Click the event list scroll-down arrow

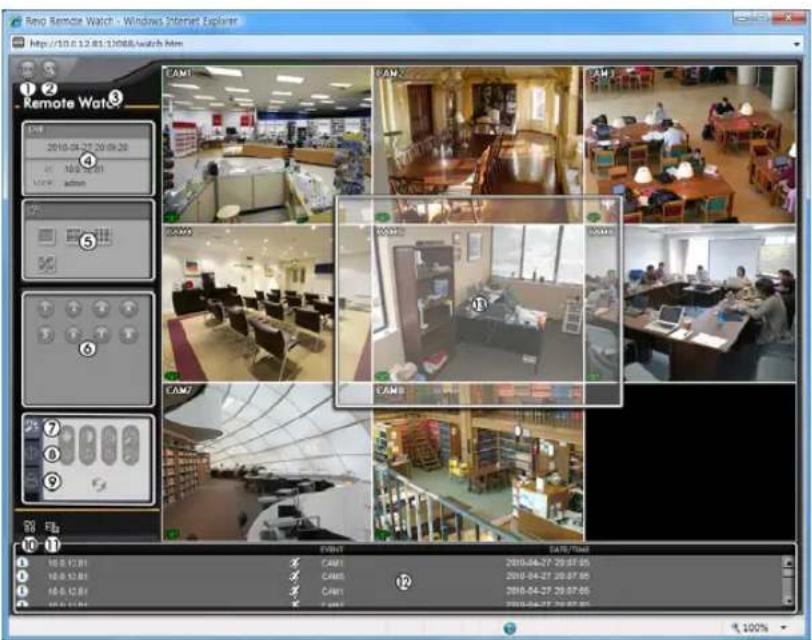pyautogui.click(x=788, y=600)
